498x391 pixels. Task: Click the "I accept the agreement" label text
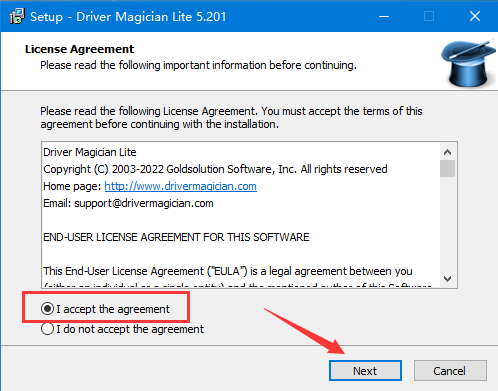(113, 309)
